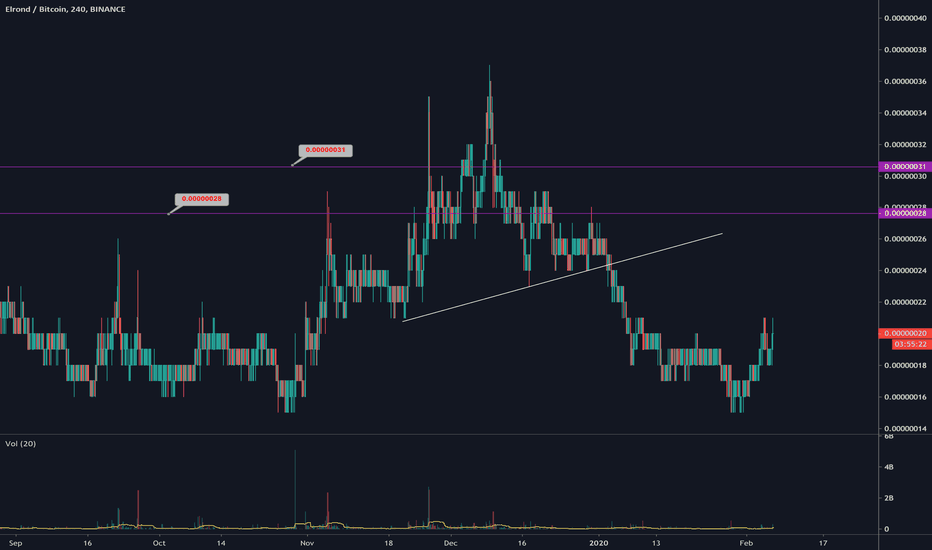Viewport: 932px width, 550px height.
Task: Click the purple 0.00000028 price axis label
Action: point(905,213)
